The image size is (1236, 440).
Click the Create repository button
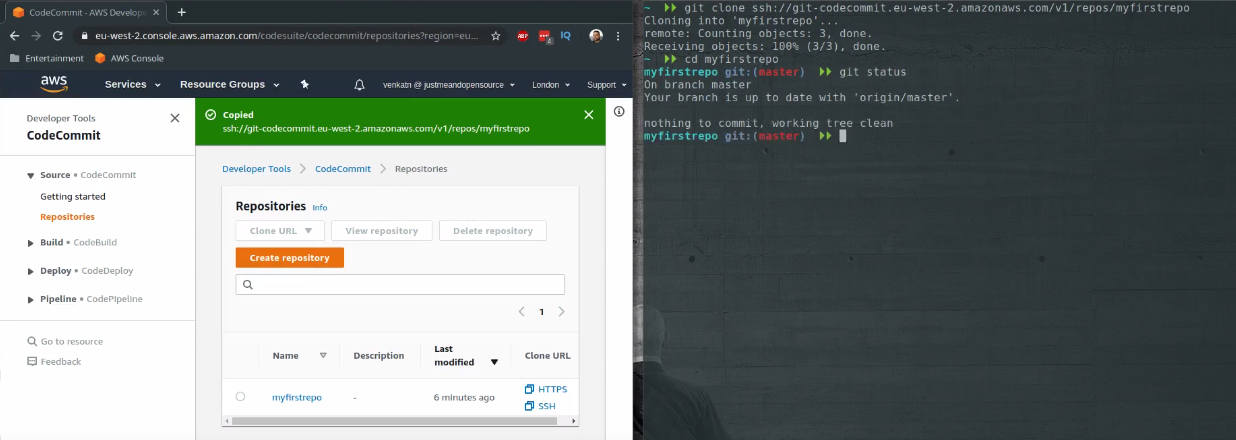[x=290, y=258]
